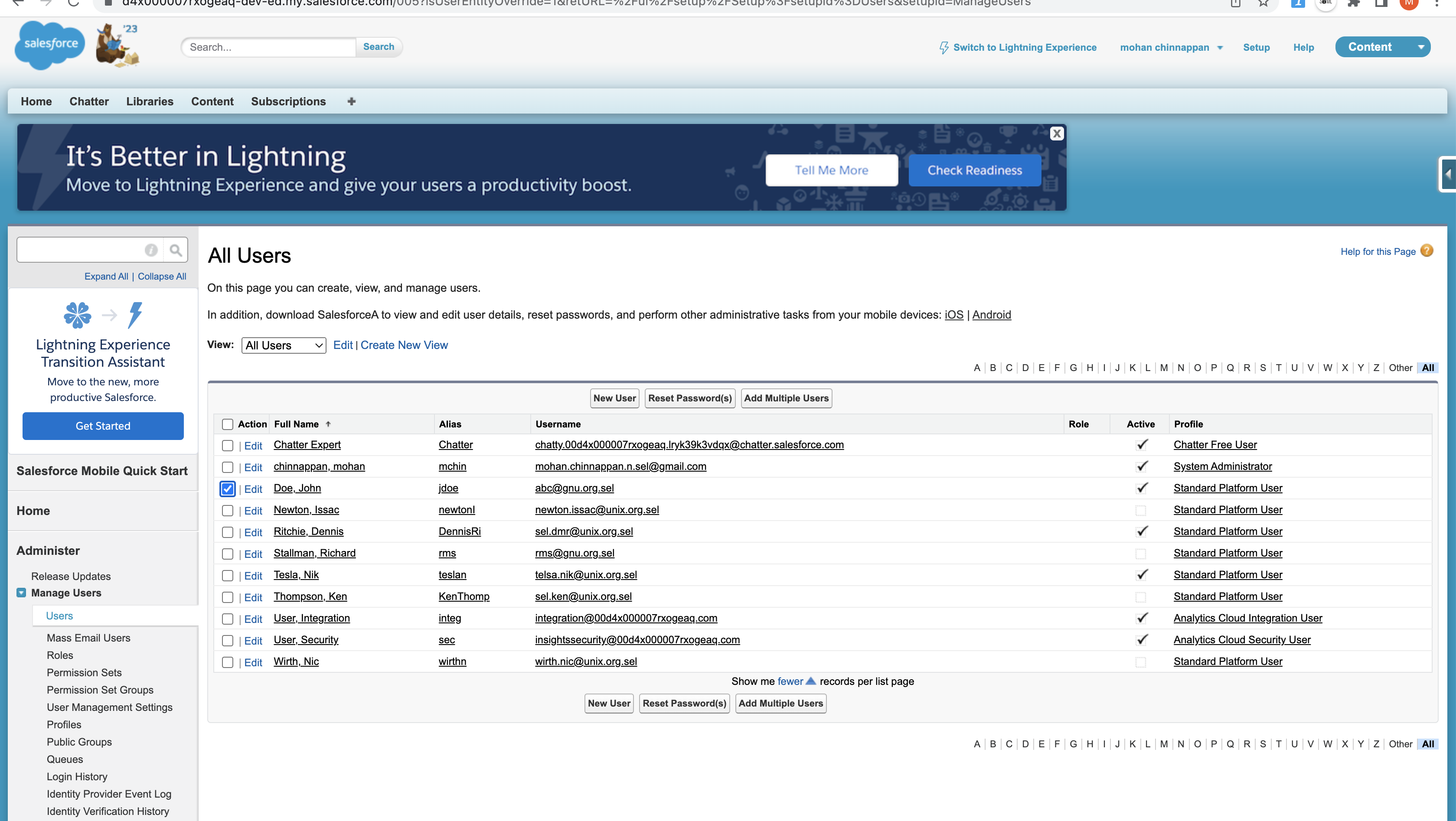Open Login History in the setup tree

[x=77, y=776]
